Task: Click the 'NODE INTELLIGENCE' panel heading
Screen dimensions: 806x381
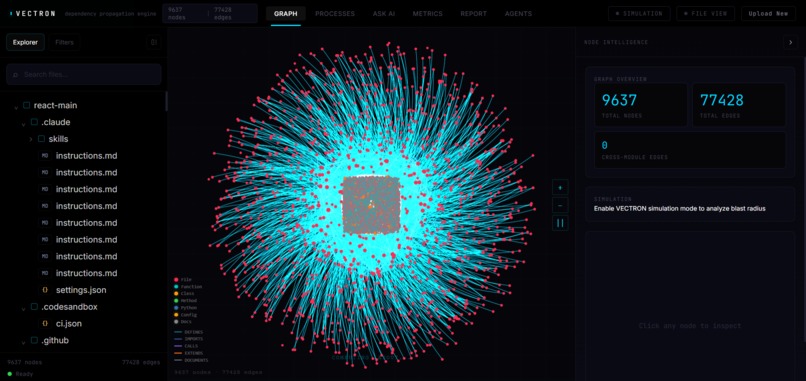Action: (616, 42)
